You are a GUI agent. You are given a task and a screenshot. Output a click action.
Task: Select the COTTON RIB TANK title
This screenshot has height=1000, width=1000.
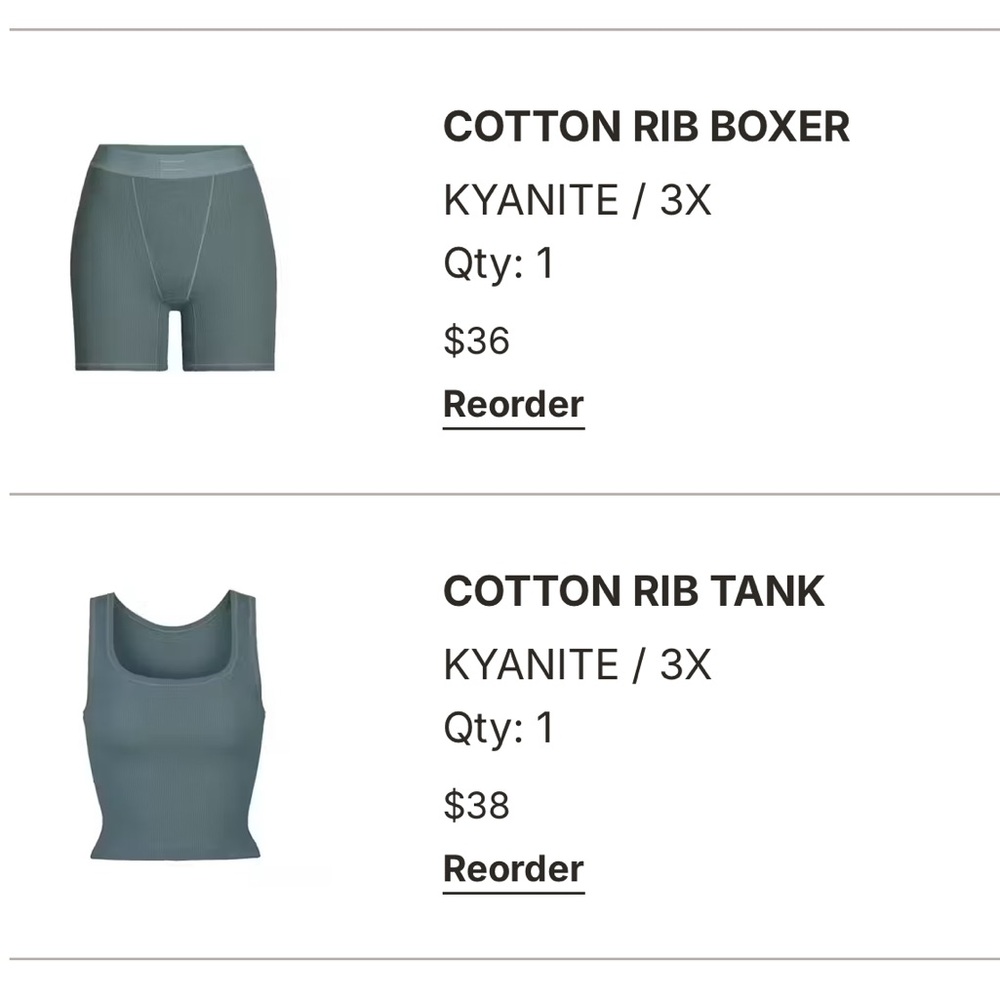pos(634,591)
